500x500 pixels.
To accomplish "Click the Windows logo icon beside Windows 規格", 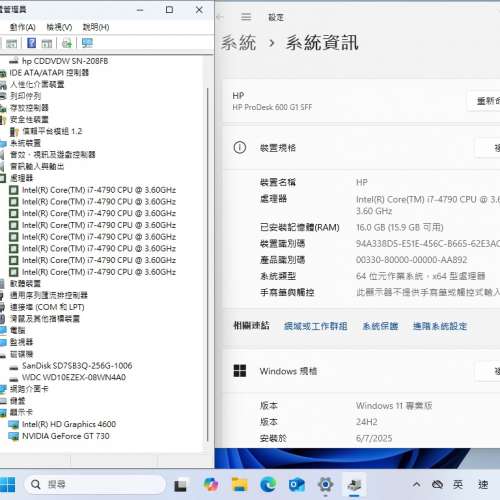I will point(240,371).
